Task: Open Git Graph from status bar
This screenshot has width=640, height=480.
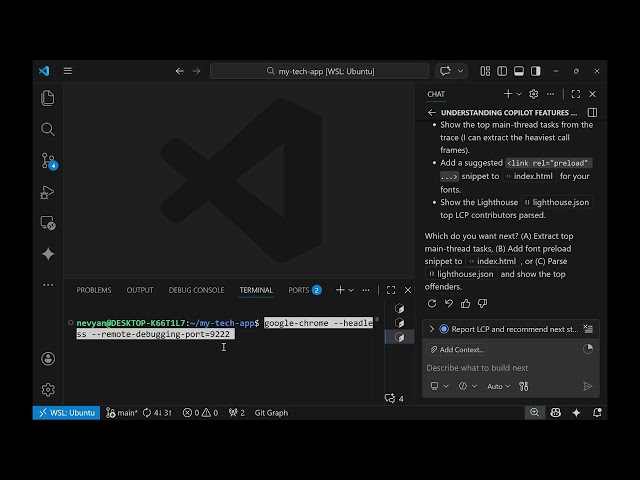Action: [x=271, y=413]
